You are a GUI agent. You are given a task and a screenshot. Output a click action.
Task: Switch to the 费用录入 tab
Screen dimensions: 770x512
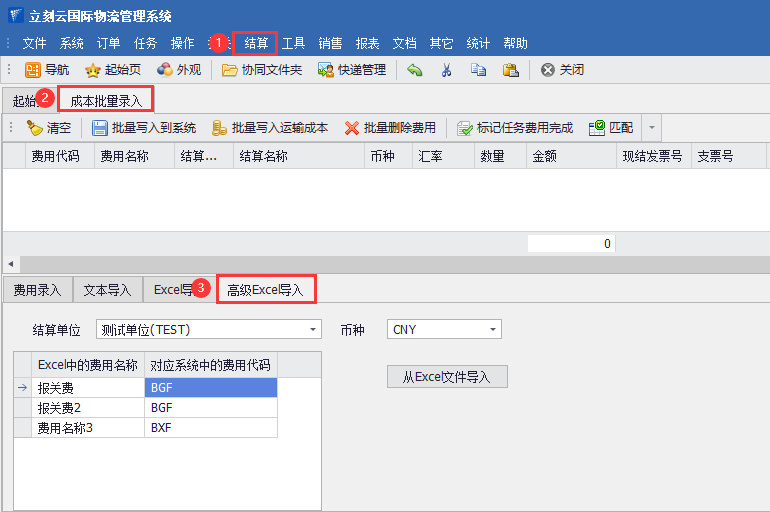pos(37,290)
